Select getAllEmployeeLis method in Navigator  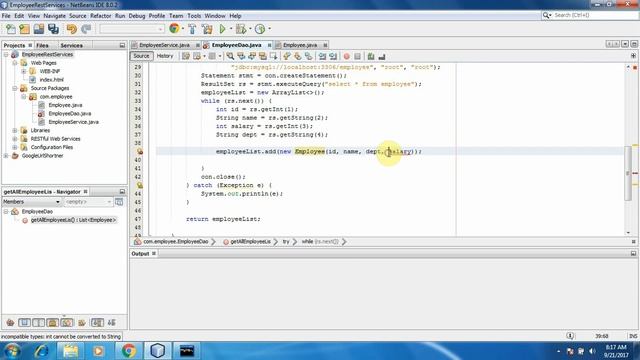[73, 220]
